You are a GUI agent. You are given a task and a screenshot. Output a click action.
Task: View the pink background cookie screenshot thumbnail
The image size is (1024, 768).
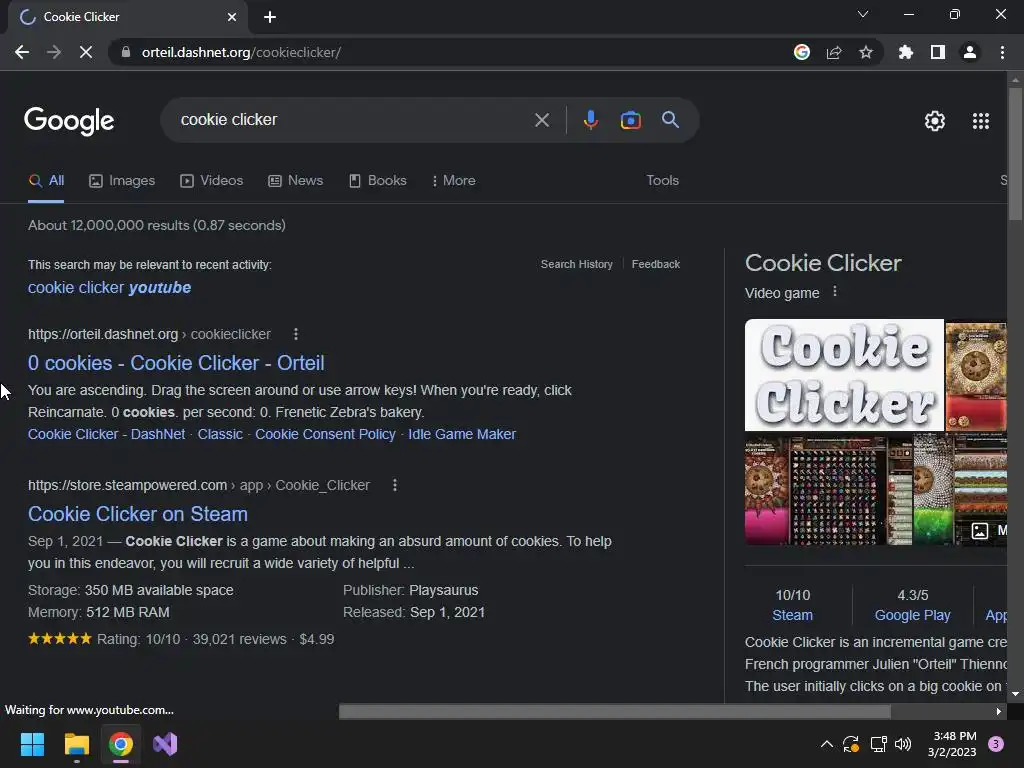point(767,490)
